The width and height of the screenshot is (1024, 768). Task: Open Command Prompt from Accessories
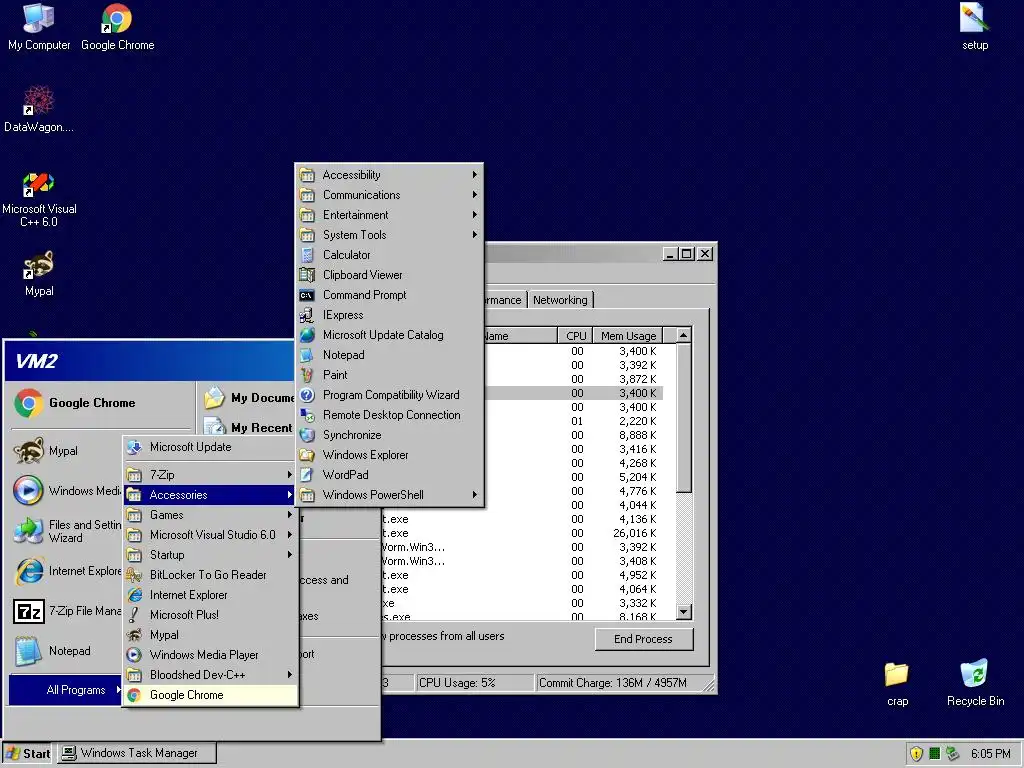(389, 295)
